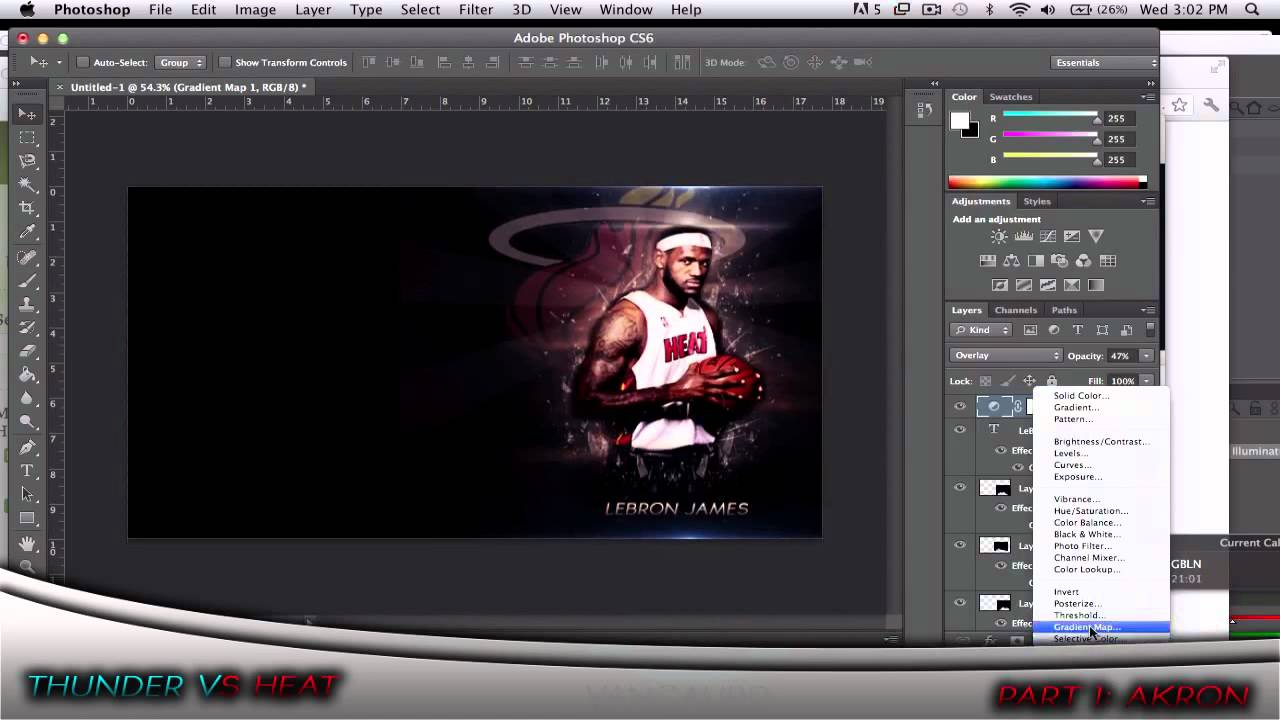Add a Levels adjustment icon
1280x720 pixels.
click(x=1023, y=237)
